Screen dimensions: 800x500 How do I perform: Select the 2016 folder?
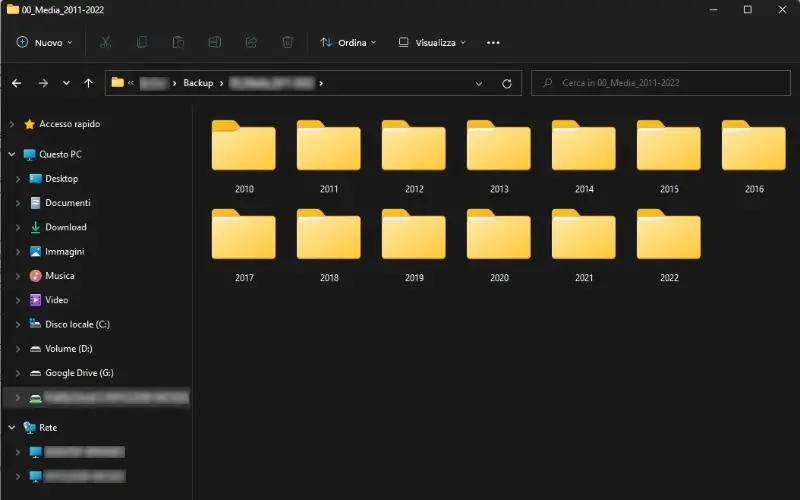(x=754, y=157)
